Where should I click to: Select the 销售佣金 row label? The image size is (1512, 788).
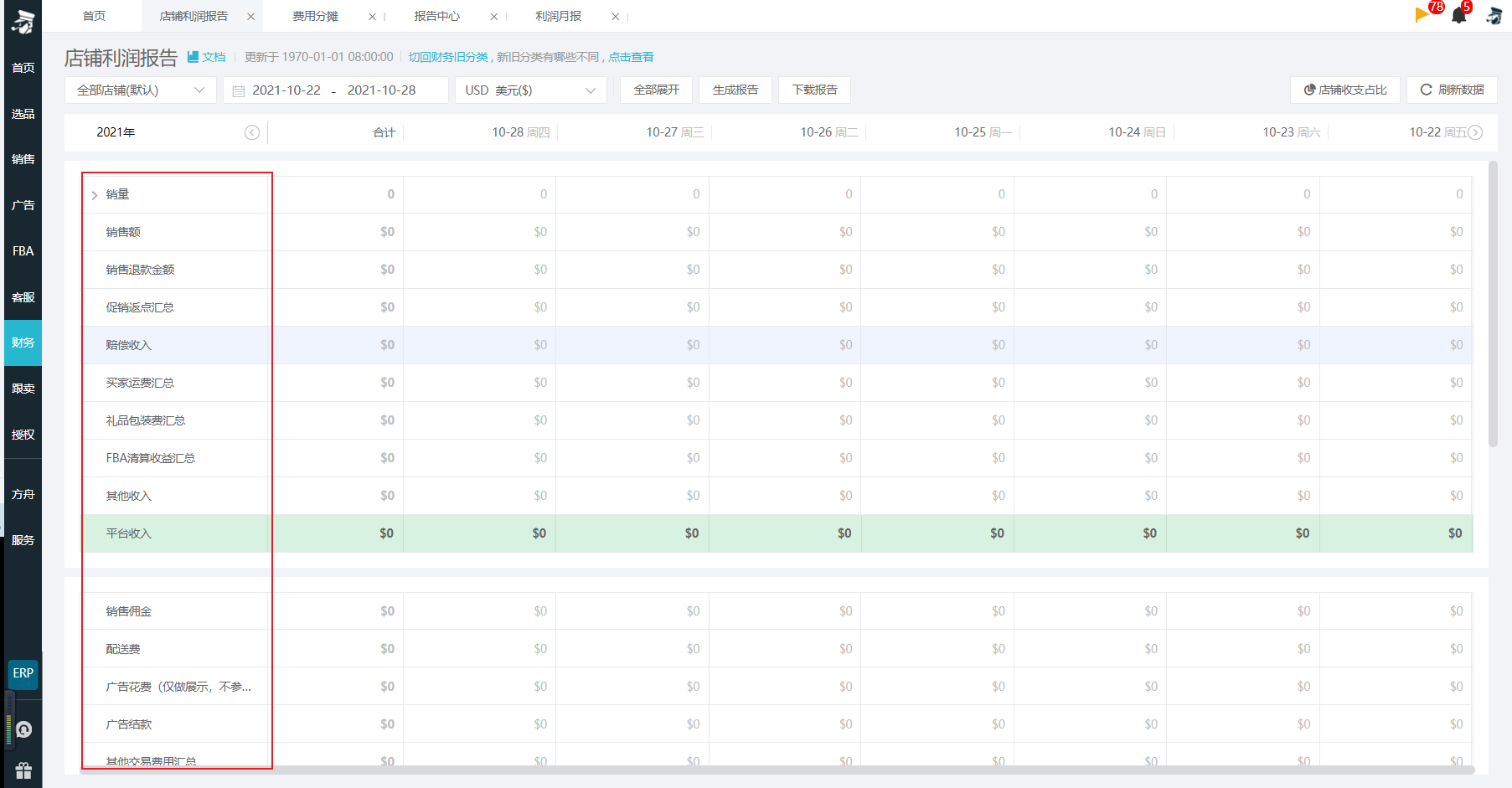pos(128,611)
